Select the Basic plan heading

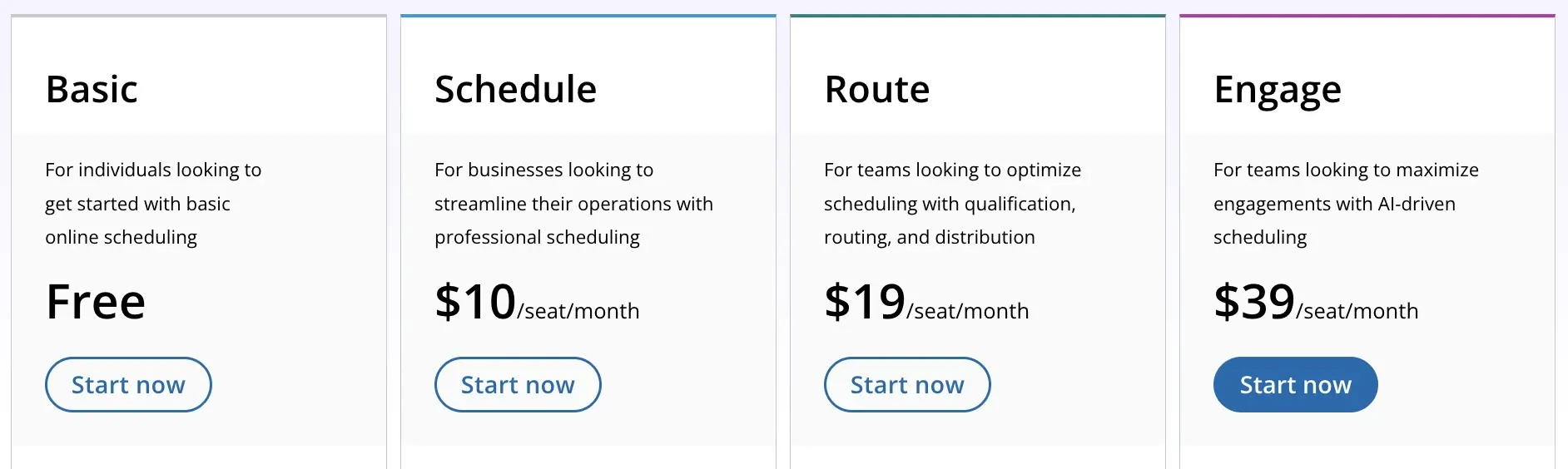92,89
